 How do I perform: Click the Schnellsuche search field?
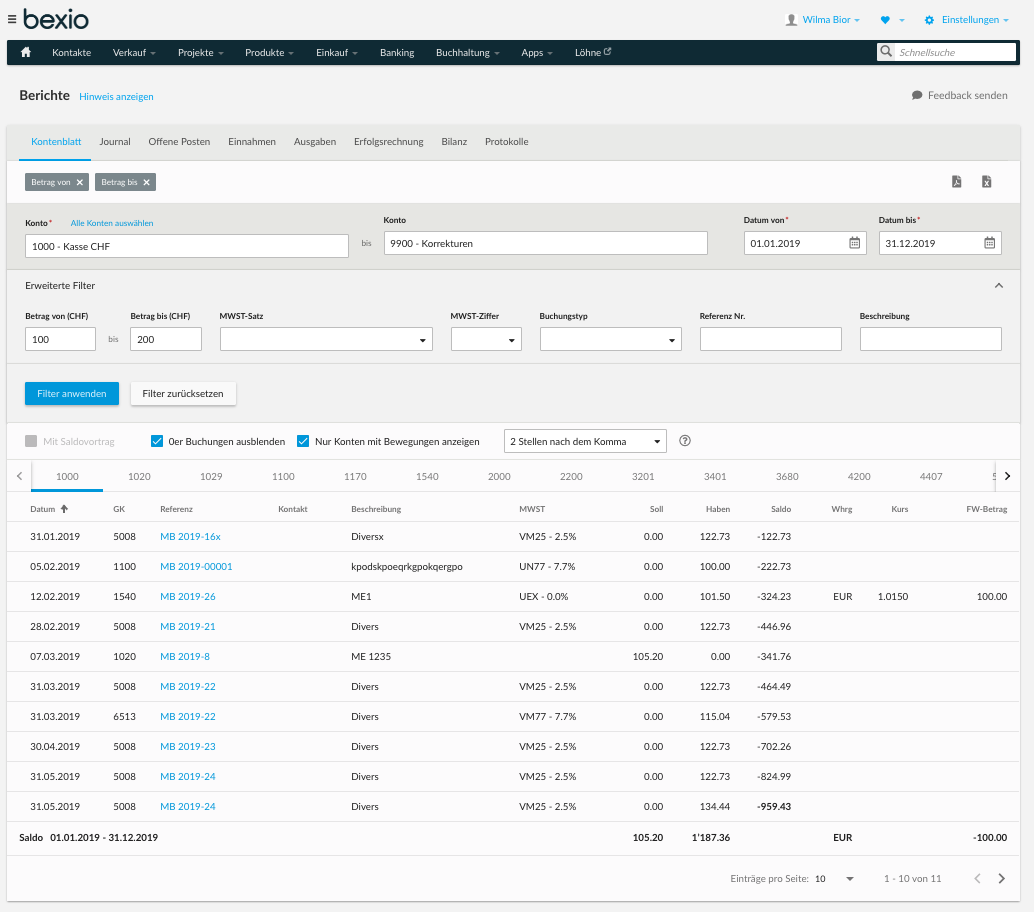(954, 52)
